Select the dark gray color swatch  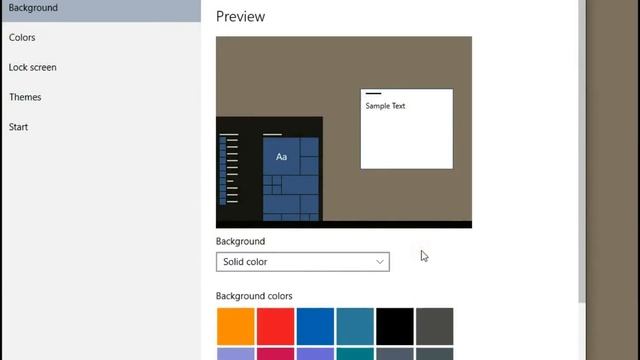435,327
